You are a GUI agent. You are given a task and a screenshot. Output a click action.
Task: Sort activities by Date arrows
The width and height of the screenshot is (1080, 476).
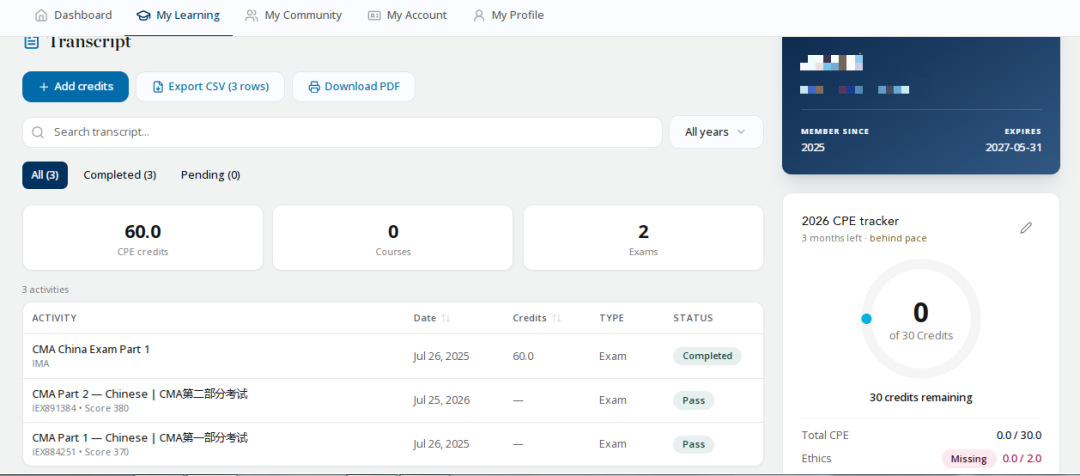[446, 318]
